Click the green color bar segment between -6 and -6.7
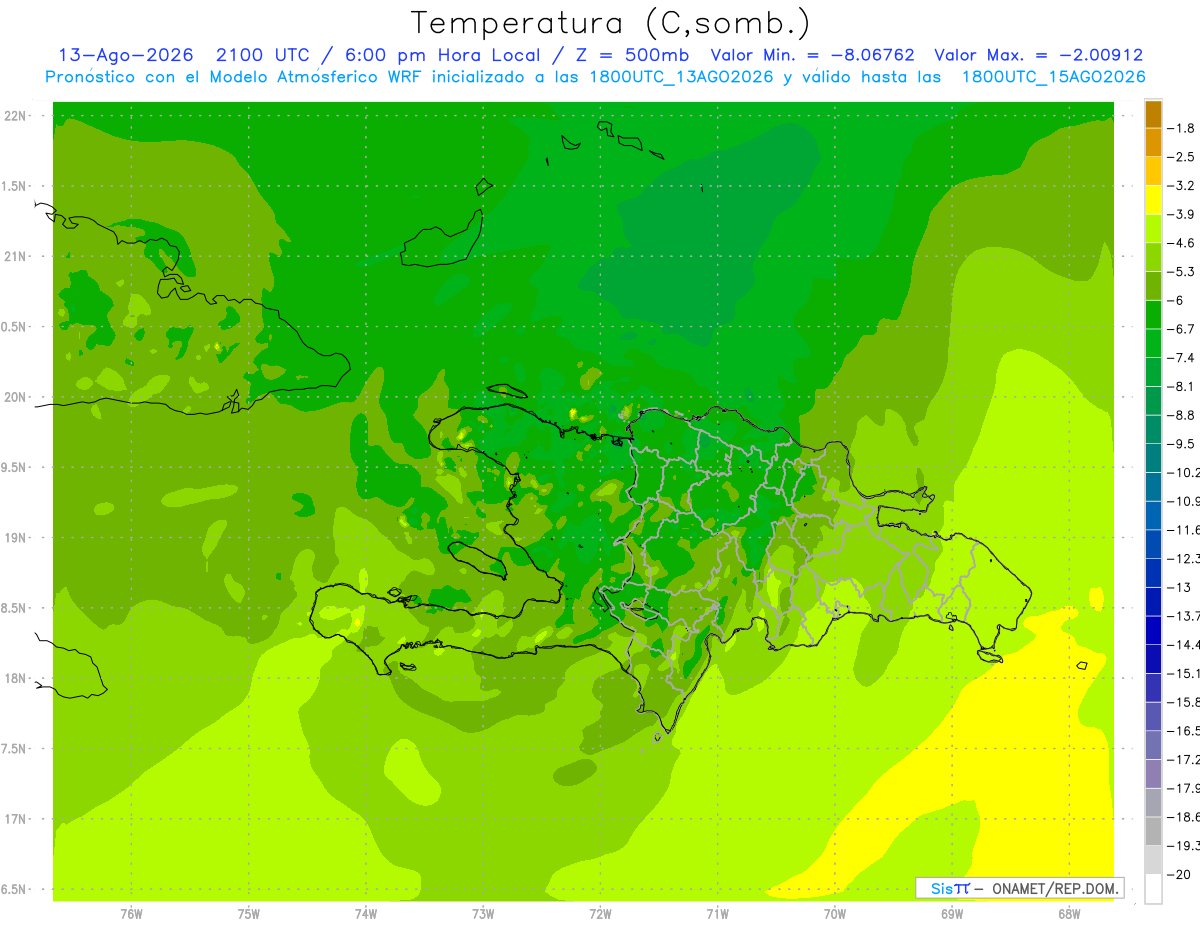 pos(1153,314)
